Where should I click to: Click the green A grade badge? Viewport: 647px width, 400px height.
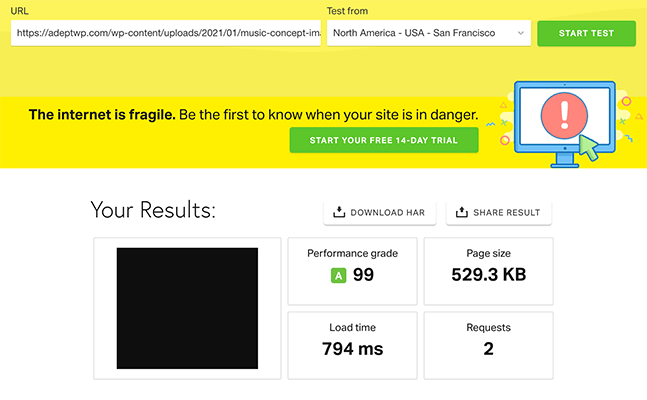click(x=338, y=274)
